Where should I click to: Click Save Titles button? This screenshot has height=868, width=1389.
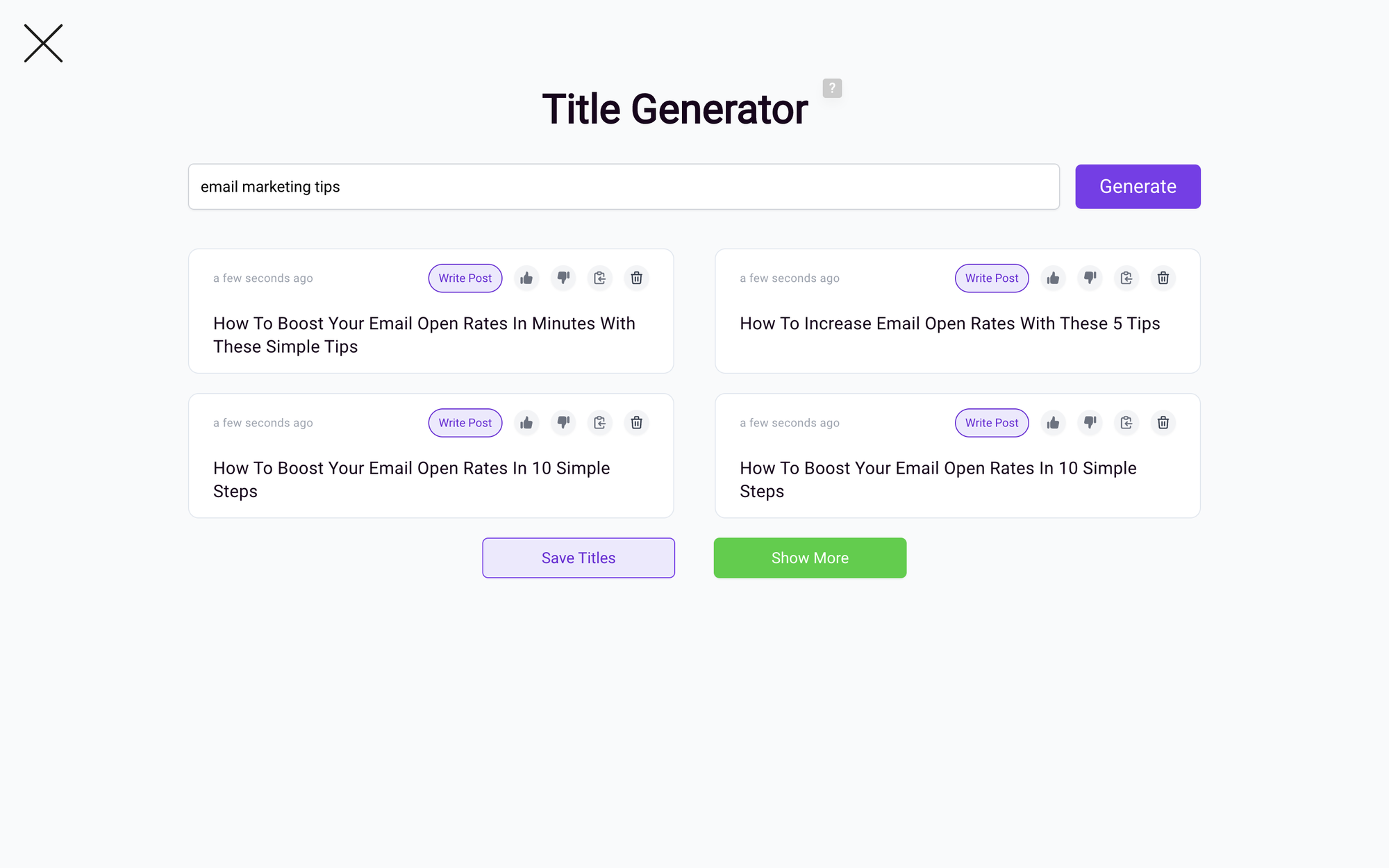pos(578,558)
